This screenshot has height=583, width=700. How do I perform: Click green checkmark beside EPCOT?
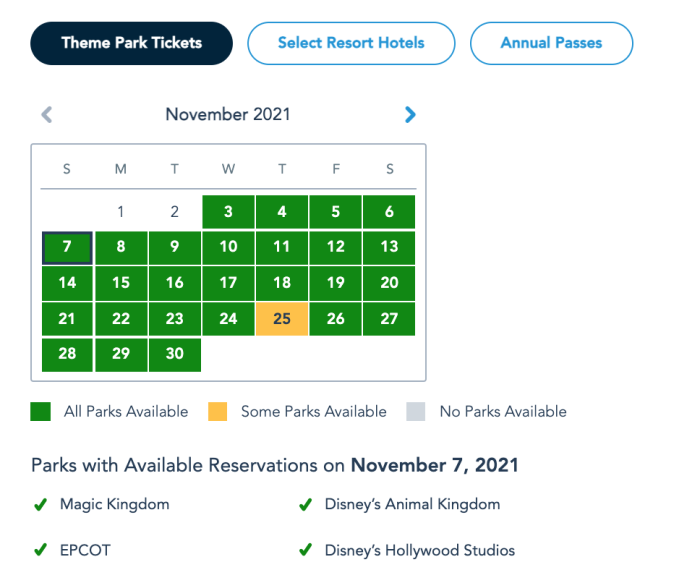pos(41,550)
